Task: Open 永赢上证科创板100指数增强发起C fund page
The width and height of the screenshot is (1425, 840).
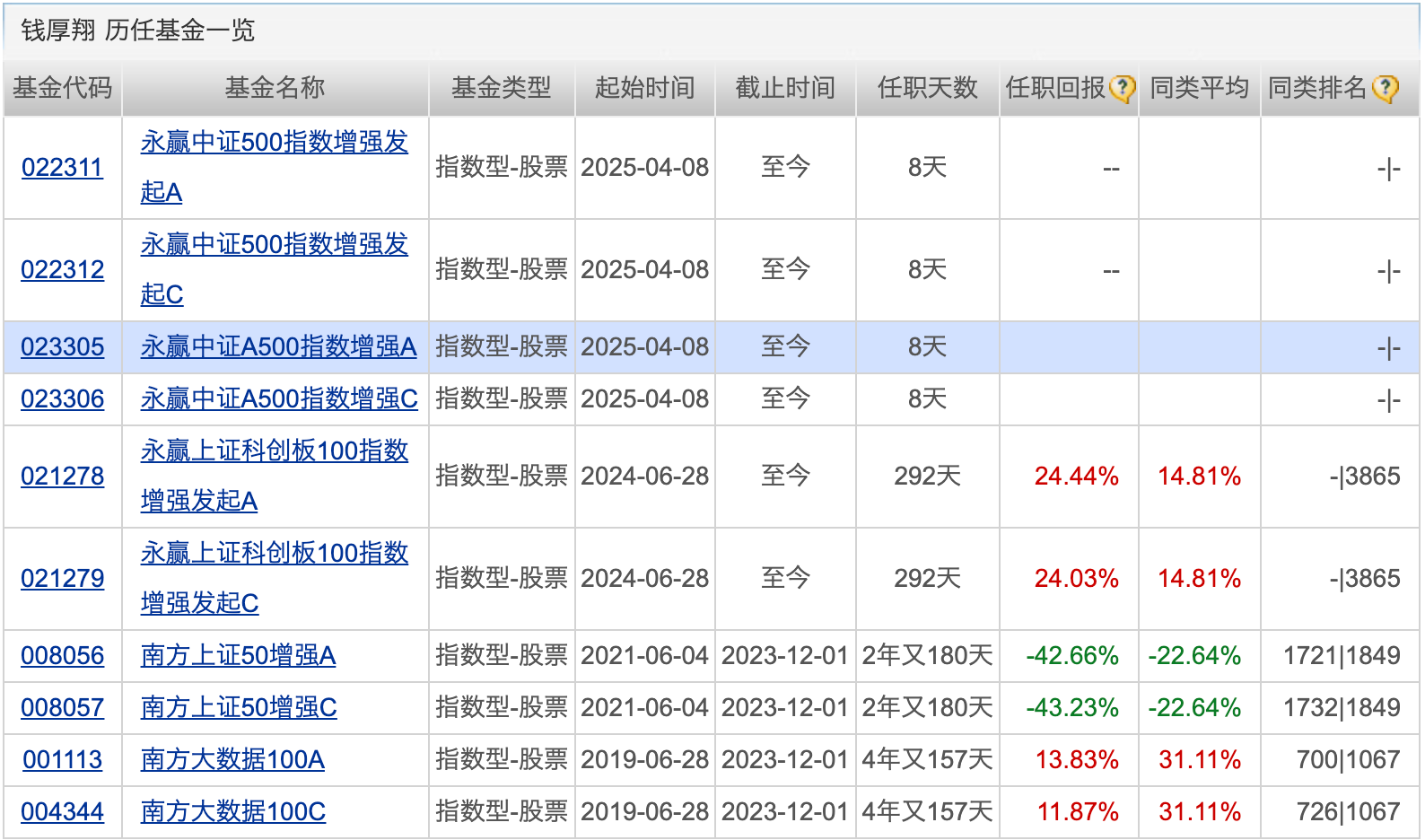Action: click(274, 578)
